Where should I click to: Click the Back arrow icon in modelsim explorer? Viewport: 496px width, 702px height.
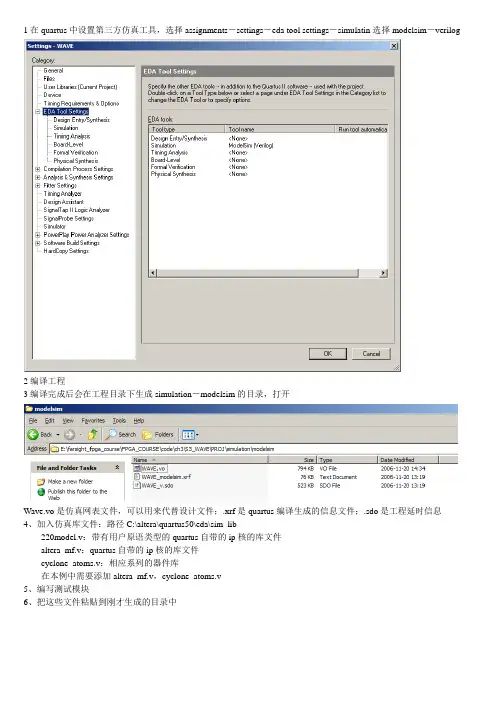tap(33, 434)
